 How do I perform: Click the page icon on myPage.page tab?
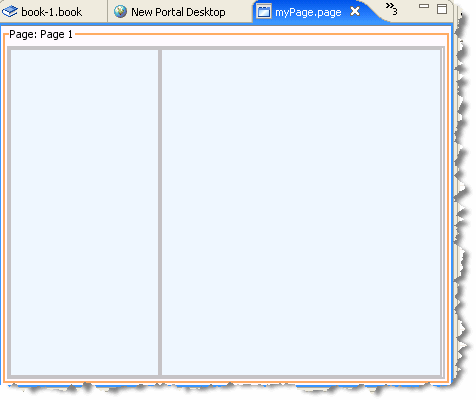(x=264, y=12)
